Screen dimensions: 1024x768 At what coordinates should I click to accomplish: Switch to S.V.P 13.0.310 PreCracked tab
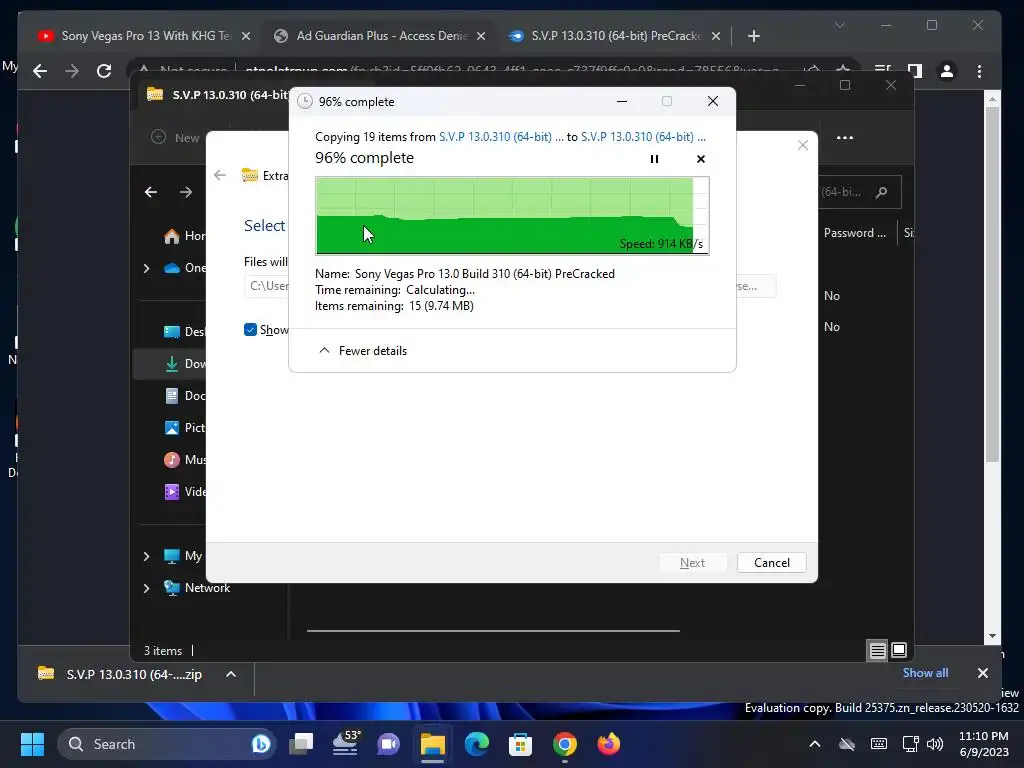pos(614,36)
